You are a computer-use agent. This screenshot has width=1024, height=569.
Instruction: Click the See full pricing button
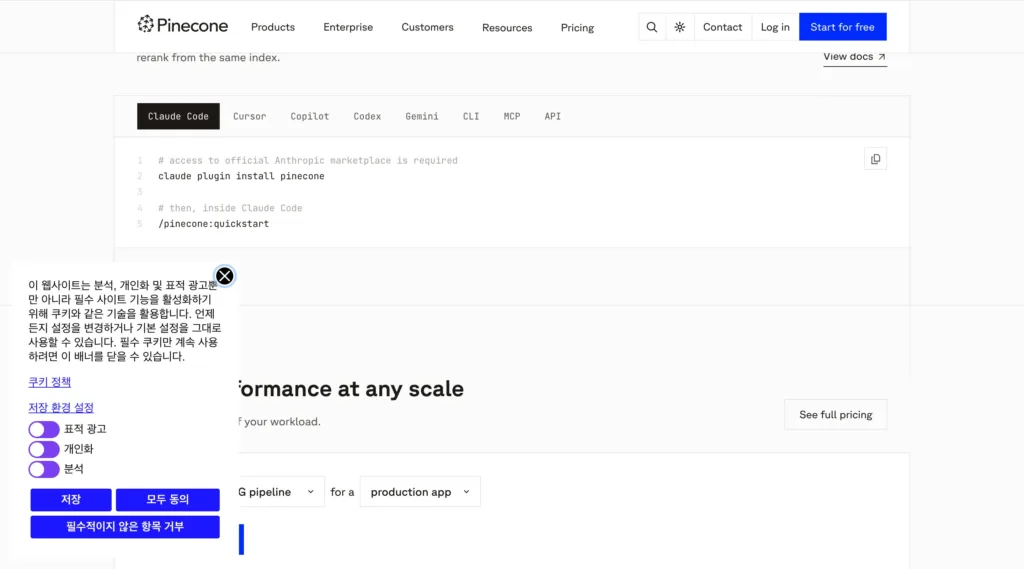pos(835,415)
